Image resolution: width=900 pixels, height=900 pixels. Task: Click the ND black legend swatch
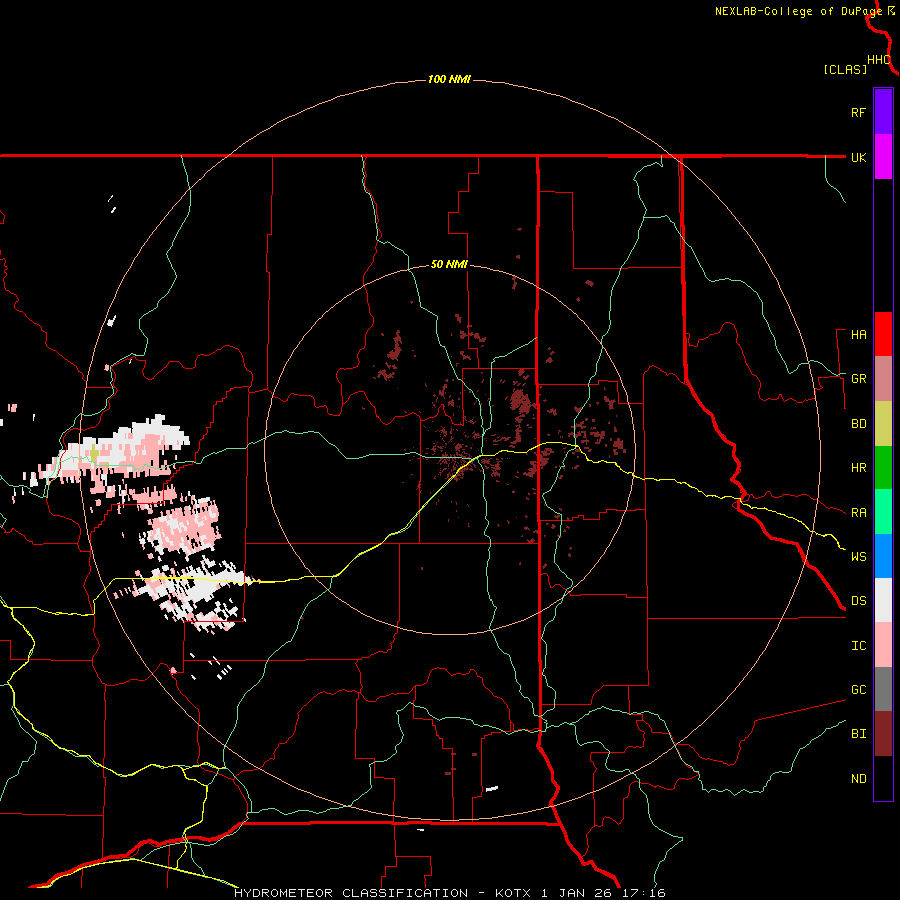pyautogui.click(x=883, y=778)
